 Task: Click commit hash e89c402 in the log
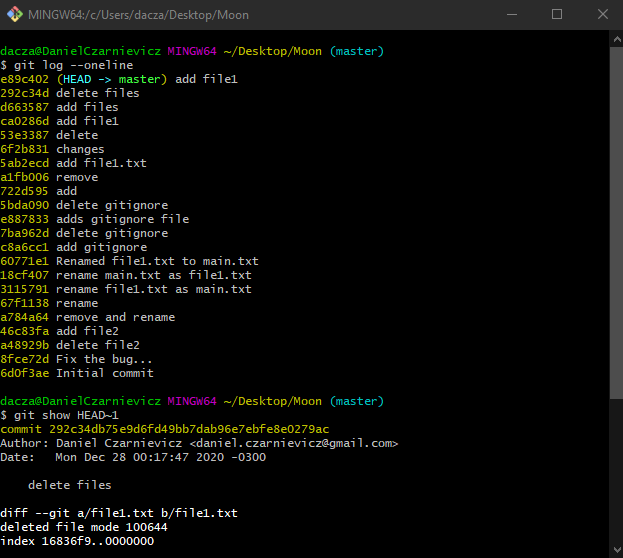pos(25,79)
